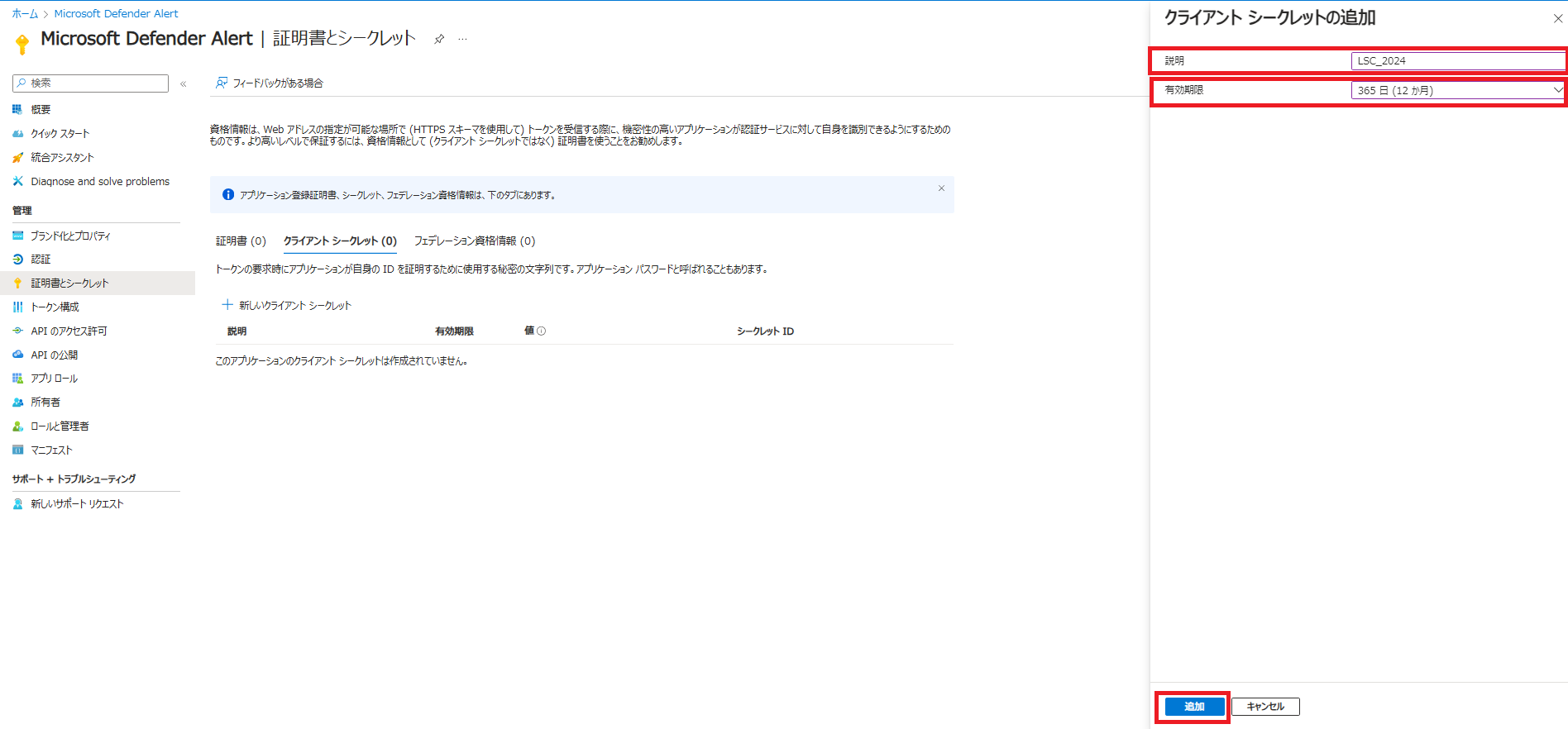The width and height of the screenshot is (1568, 729).
Task: Click the sidebar 検索 search field
Action: coord(90,83)
